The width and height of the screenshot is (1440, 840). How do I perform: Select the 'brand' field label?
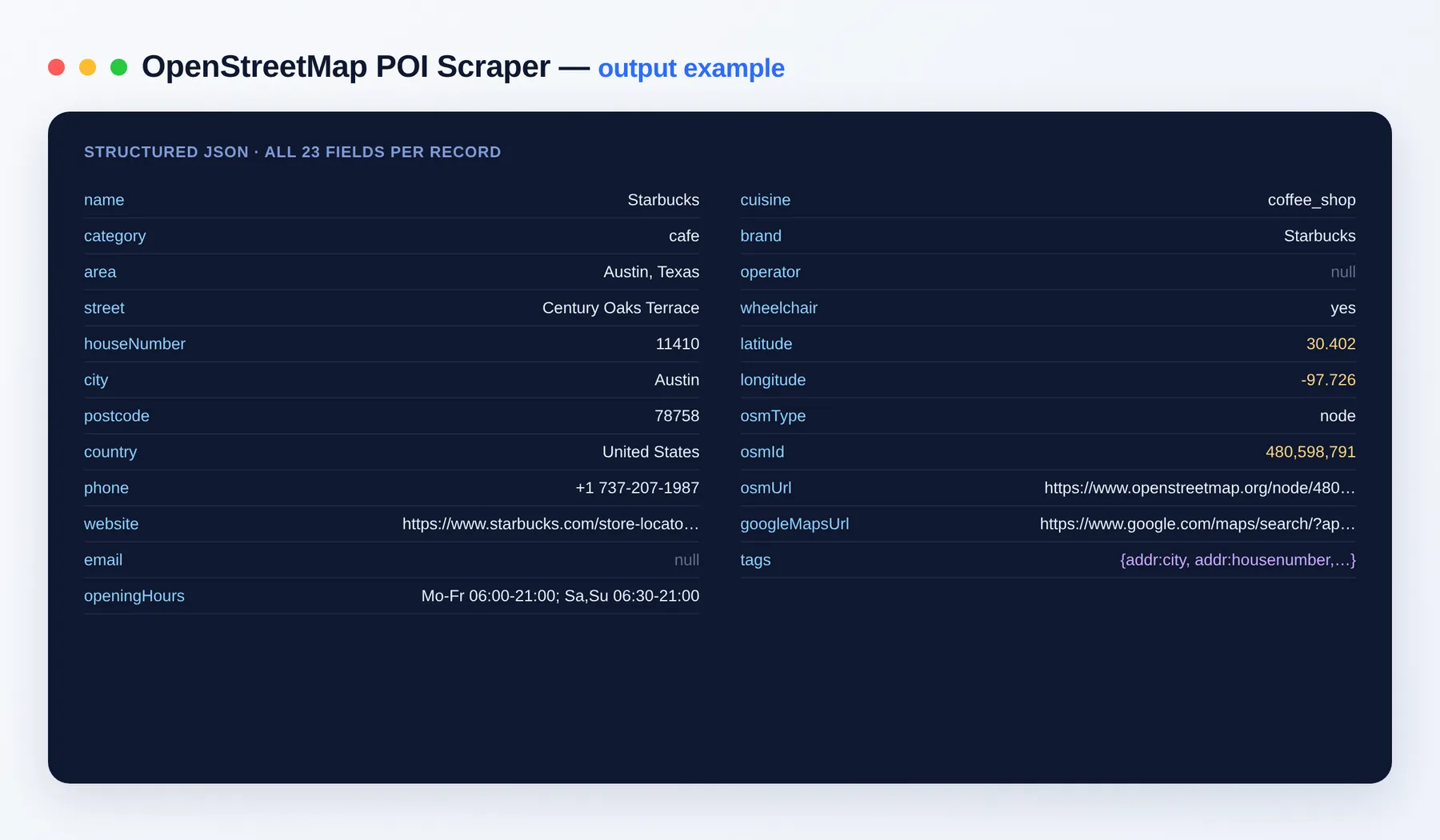pyautogui.click(x=761, y=236)
